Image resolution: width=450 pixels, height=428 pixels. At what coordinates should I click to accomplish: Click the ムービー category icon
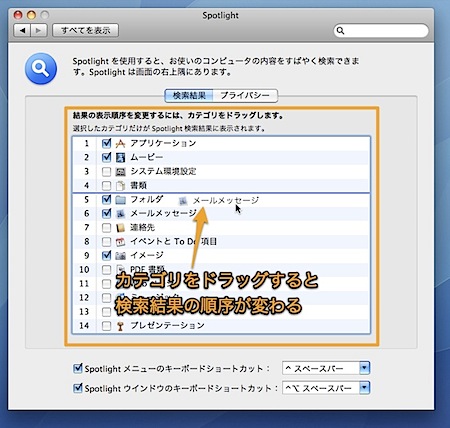pyautogui.click(x=120, y=157)
